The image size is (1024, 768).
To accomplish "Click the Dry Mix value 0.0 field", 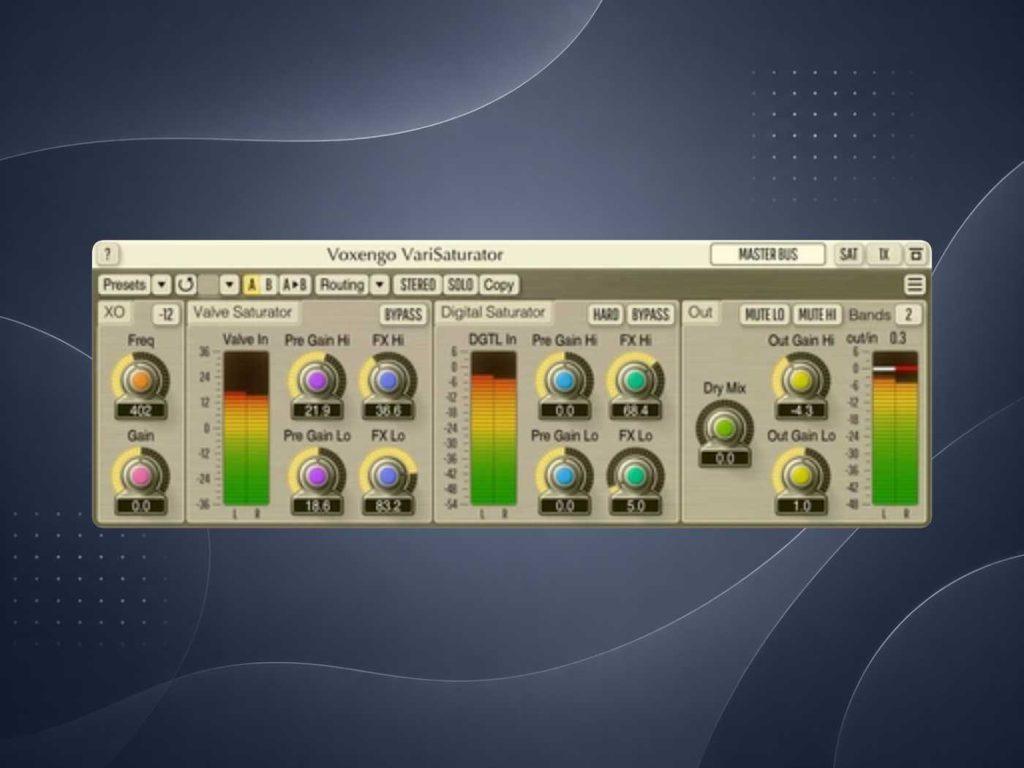I will pos(724,458).
